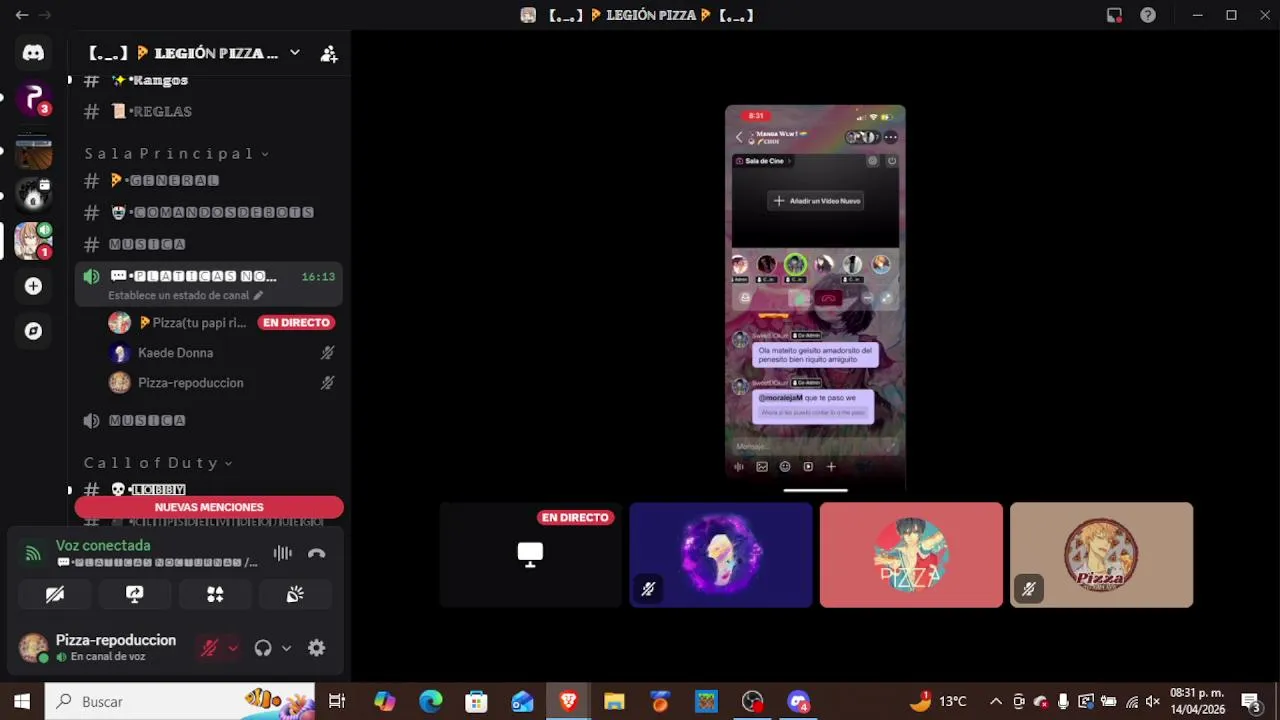Click the Buscar taskbar search box
The width and height of the screenshot is (1280, 720).
click(180, 702)
